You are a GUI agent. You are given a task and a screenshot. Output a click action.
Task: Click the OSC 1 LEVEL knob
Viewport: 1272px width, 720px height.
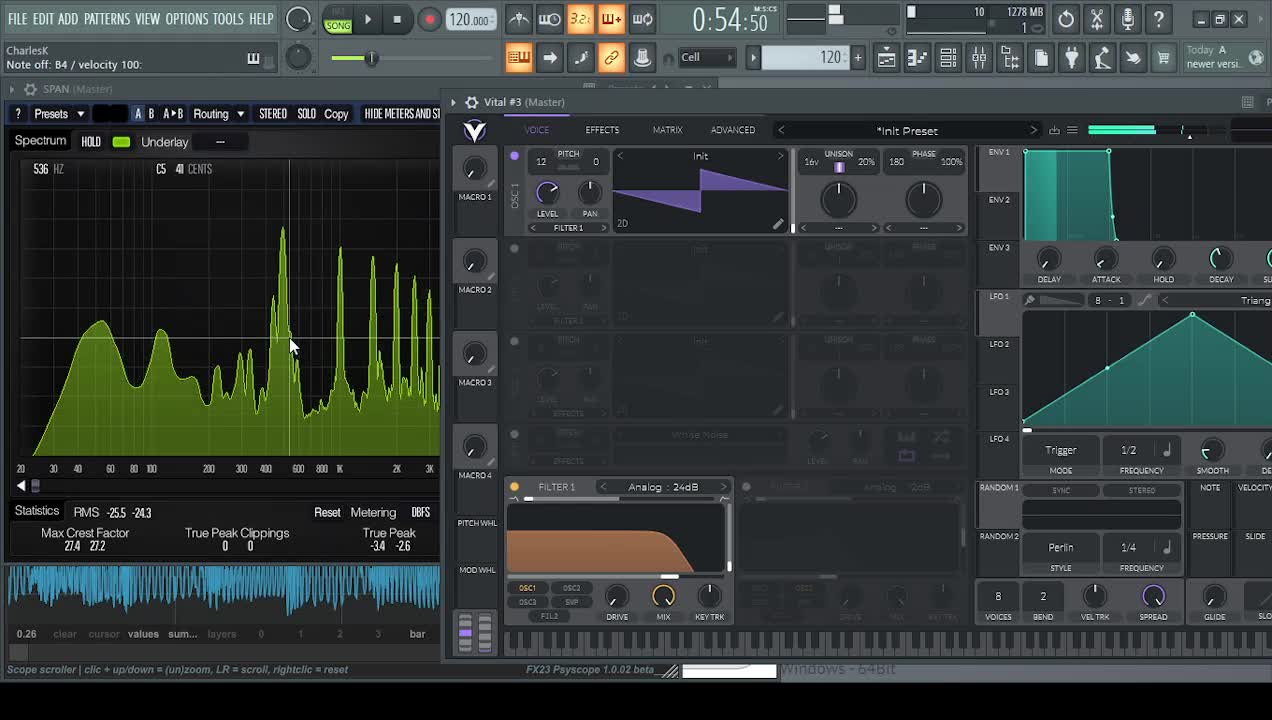click(547, 192)
